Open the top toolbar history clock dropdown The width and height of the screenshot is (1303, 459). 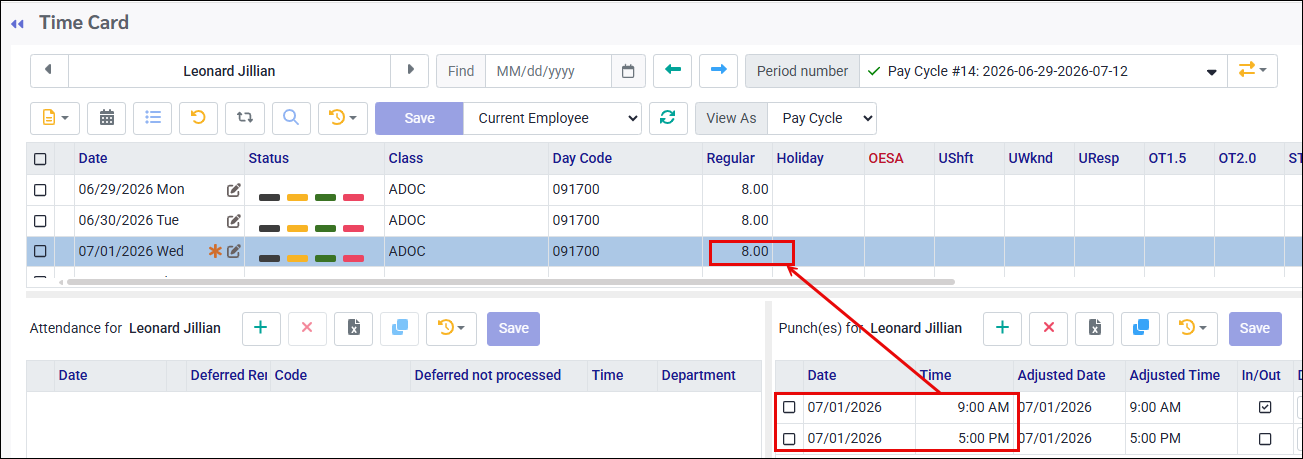[343, 118]
